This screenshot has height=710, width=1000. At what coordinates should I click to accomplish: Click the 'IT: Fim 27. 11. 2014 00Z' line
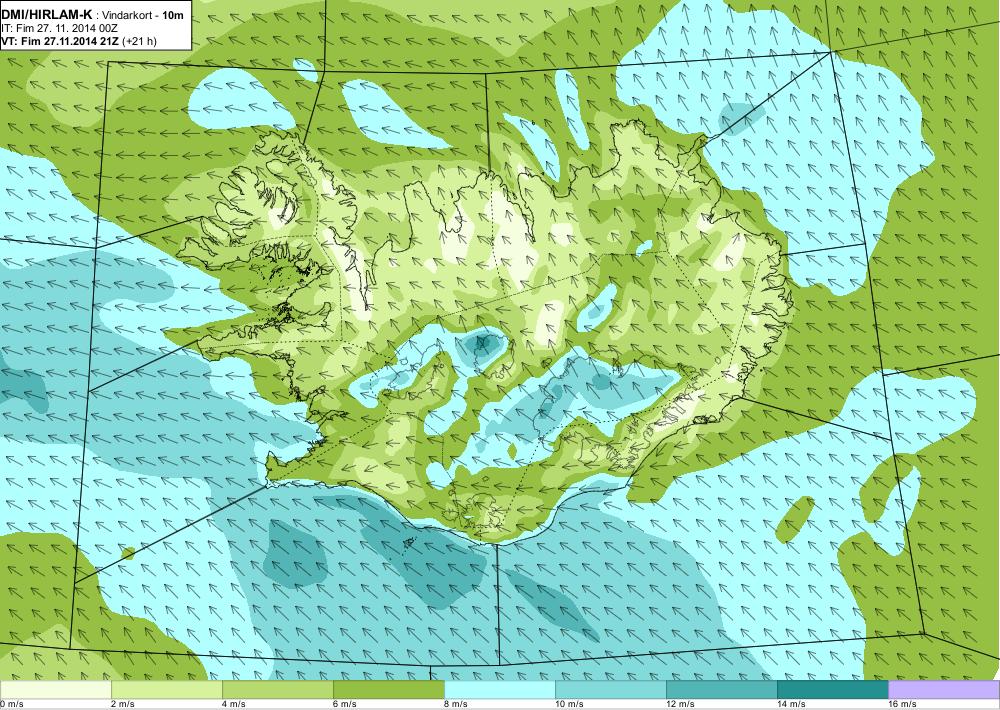pos(59,28)
